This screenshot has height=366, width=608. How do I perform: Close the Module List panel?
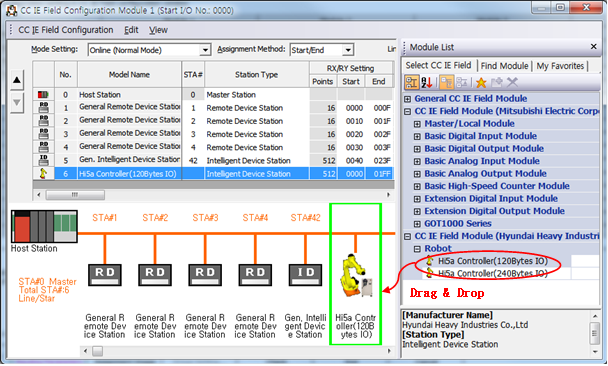593,47
